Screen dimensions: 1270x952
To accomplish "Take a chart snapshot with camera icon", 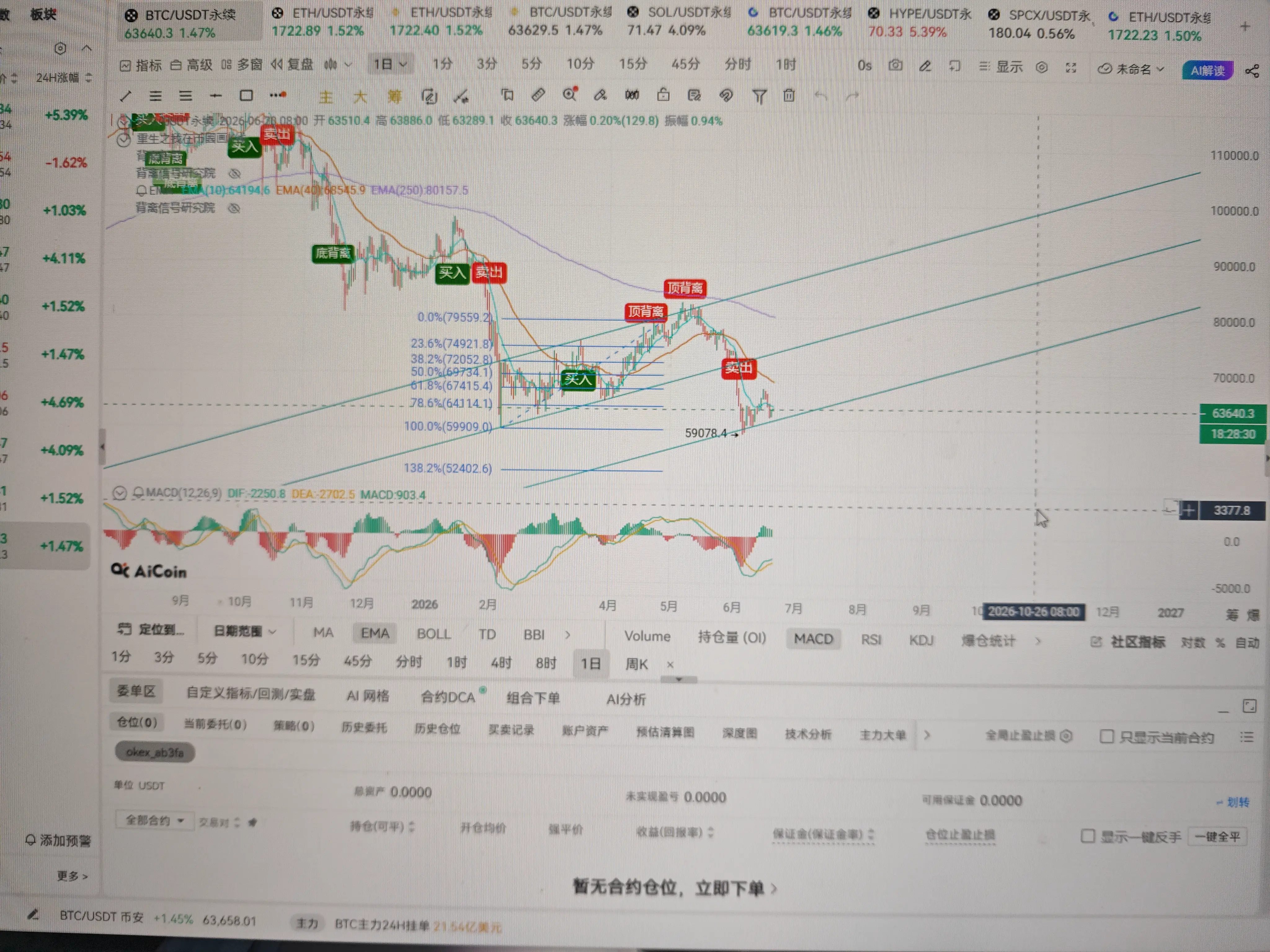I will (x=895, y=65).
